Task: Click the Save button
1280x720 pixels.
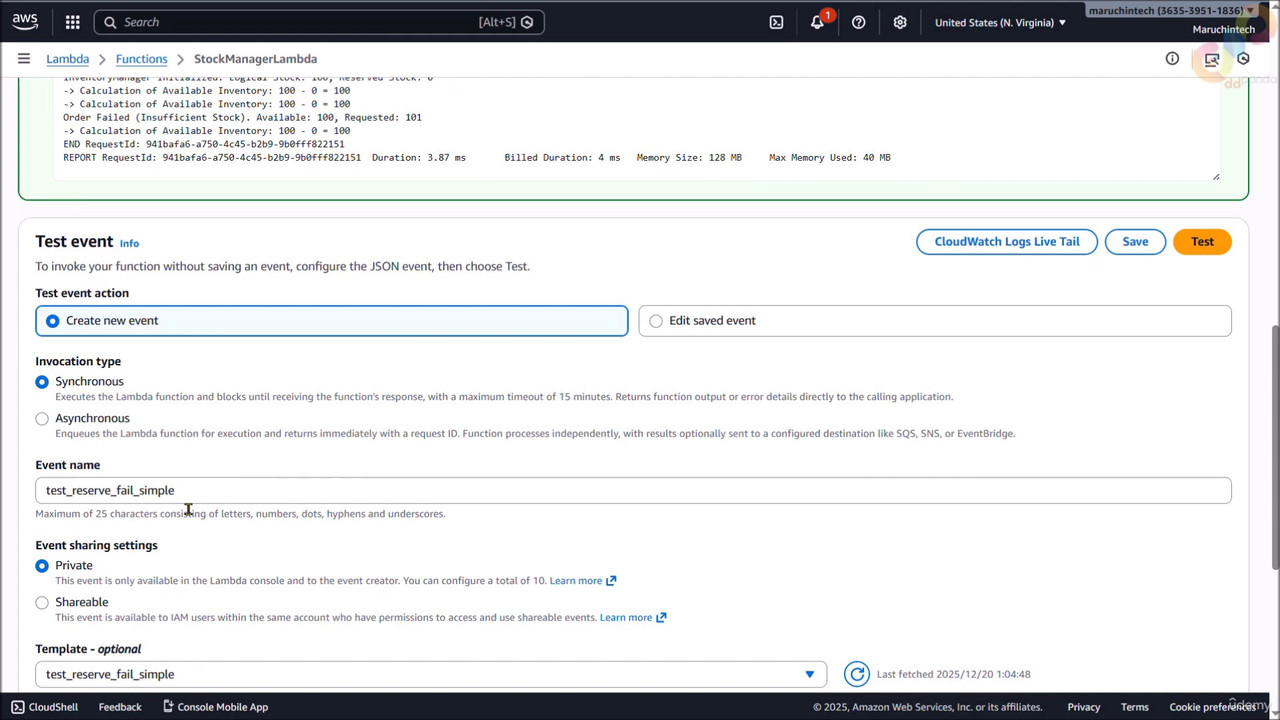Action: coord(1135,242)
